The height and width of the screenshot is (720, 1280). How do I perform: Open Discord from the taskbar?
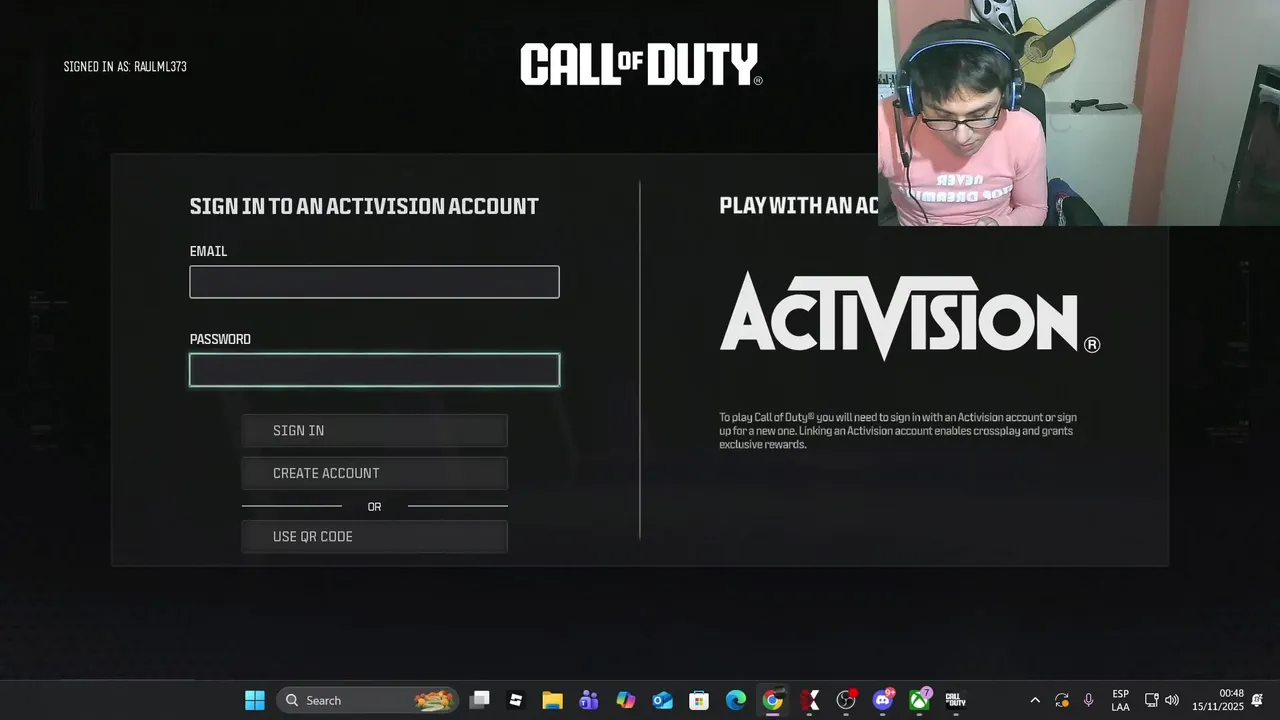pyautogui.click(x=883, y=700)
